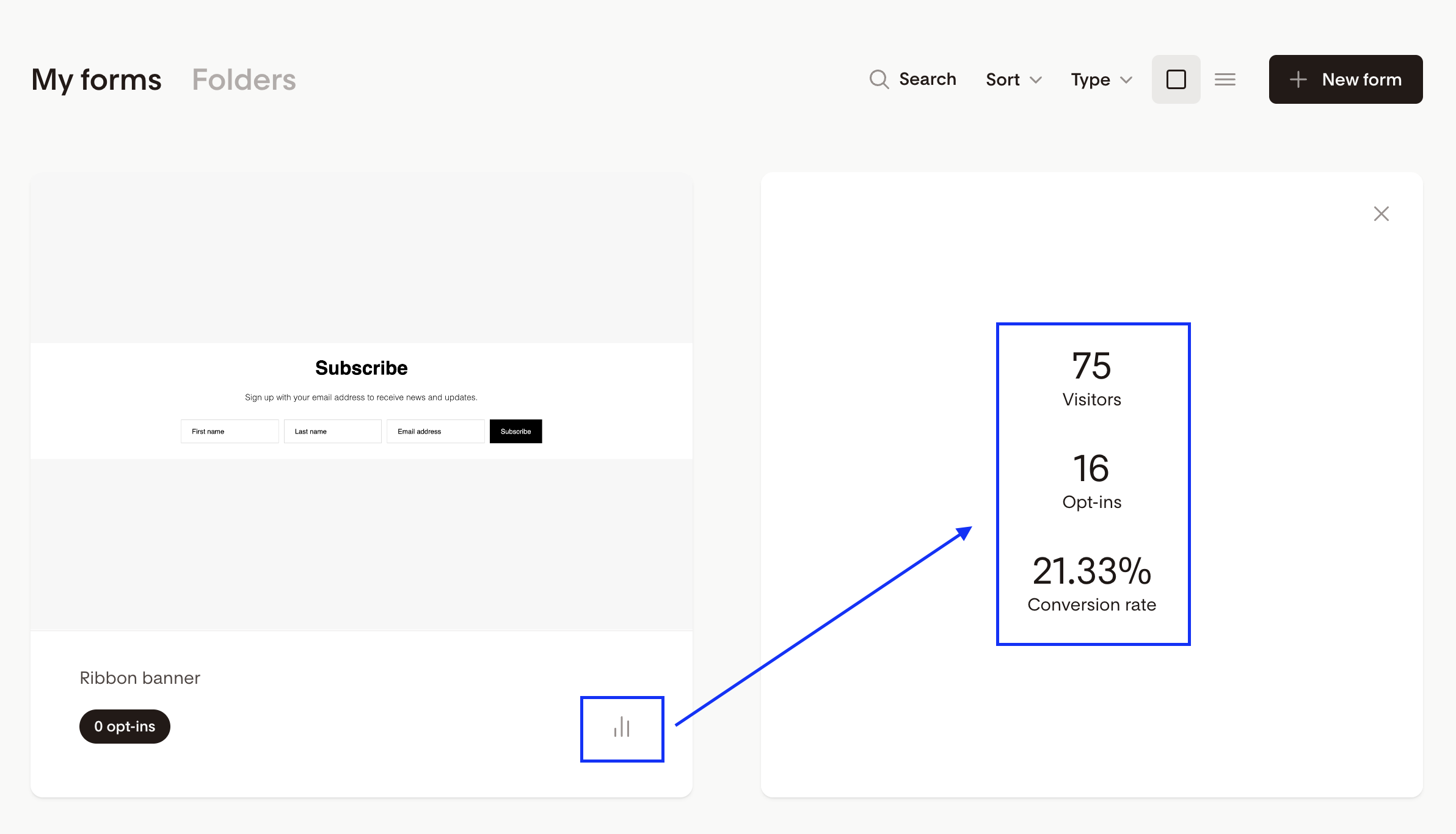Open the Ribbon banner form title
This screenshot has height=834, width=1456.
coord(140,678)
